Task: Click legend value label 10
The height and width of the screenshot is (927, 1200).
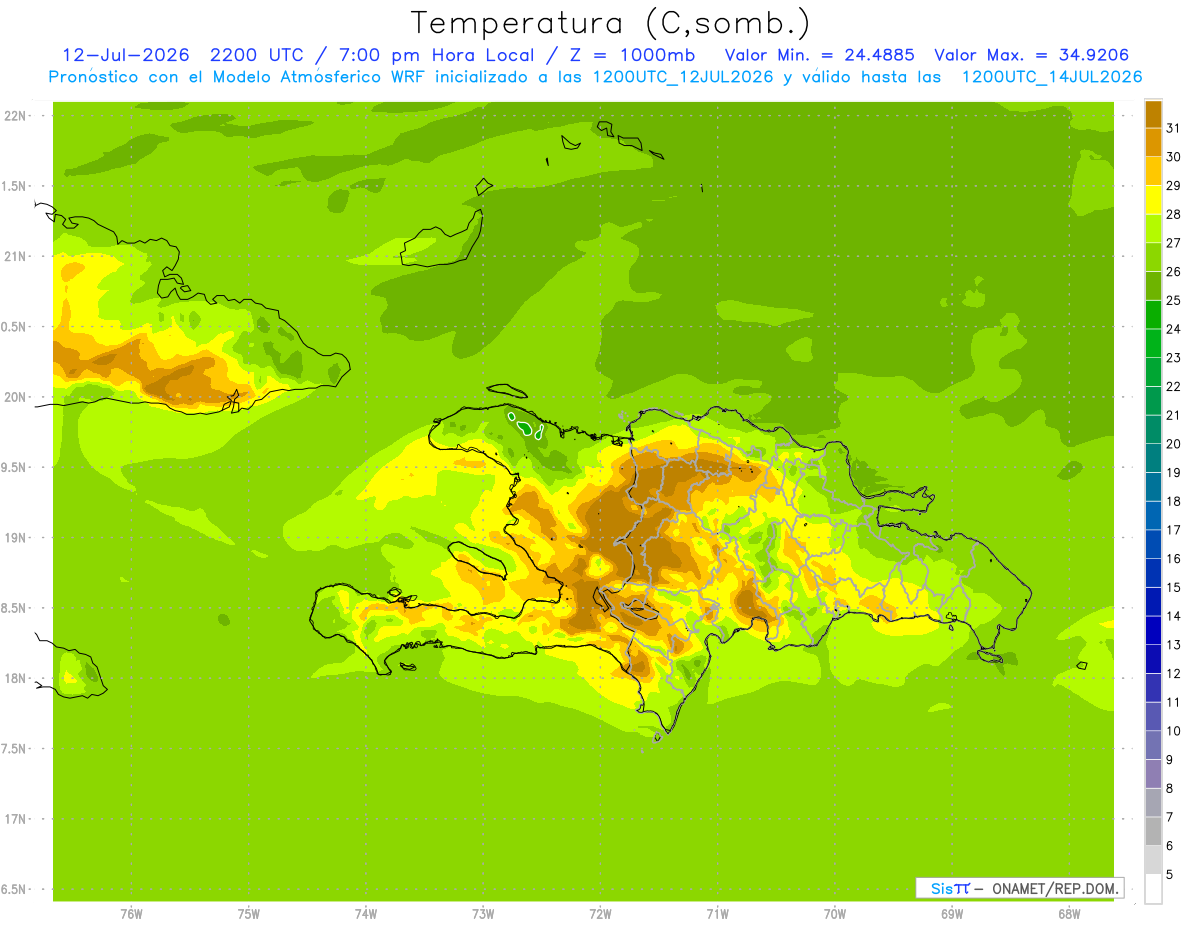Action: pyautogui.click(x=1173, y=730)
